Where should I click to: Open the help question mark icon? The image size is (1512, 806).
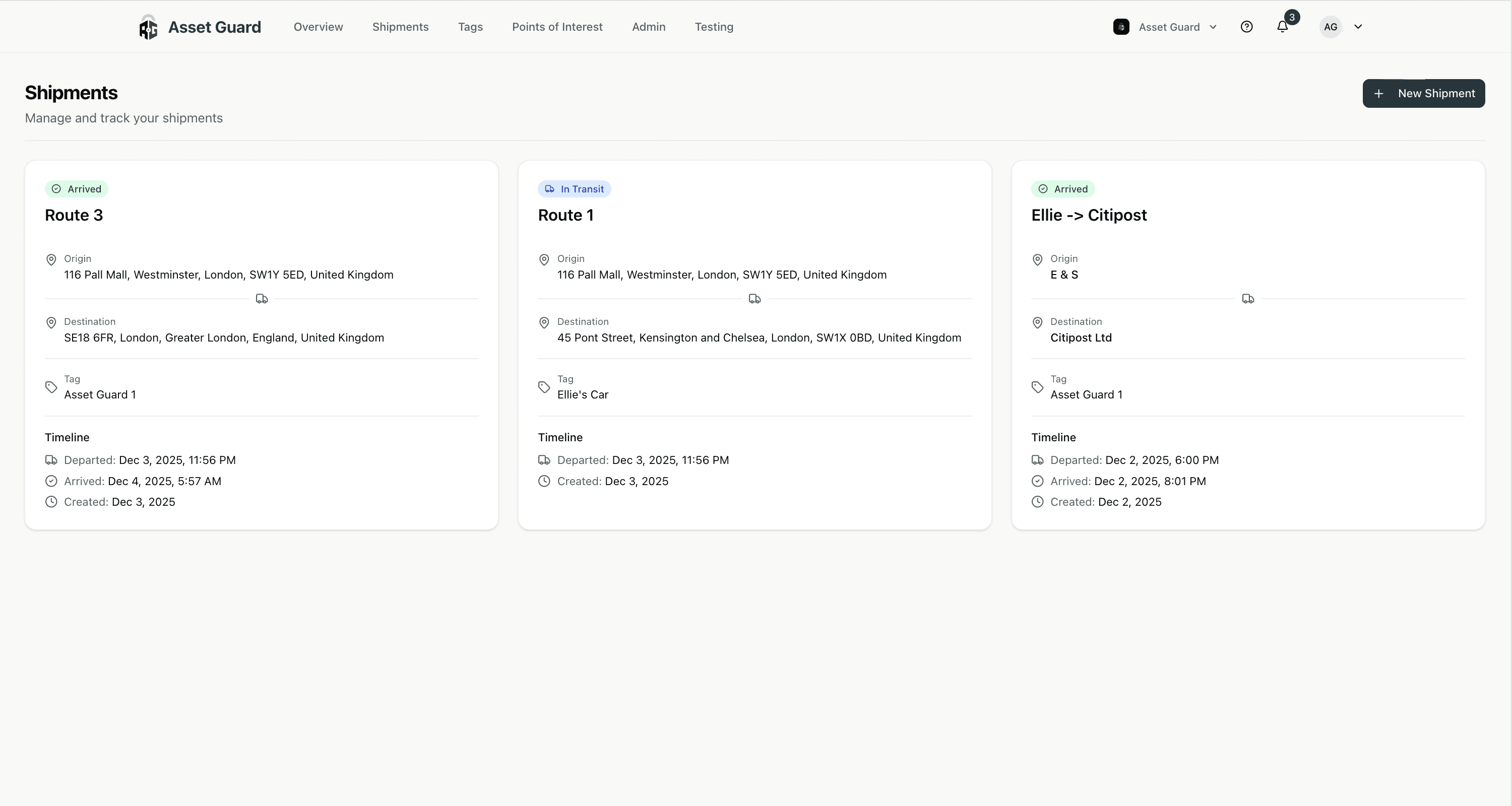pyautogui.click(x=1247, y=26)
